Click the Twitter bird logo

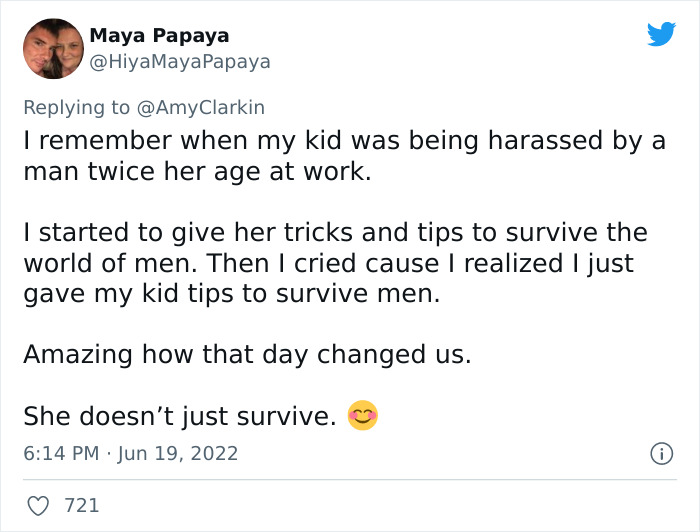point(661,34)
